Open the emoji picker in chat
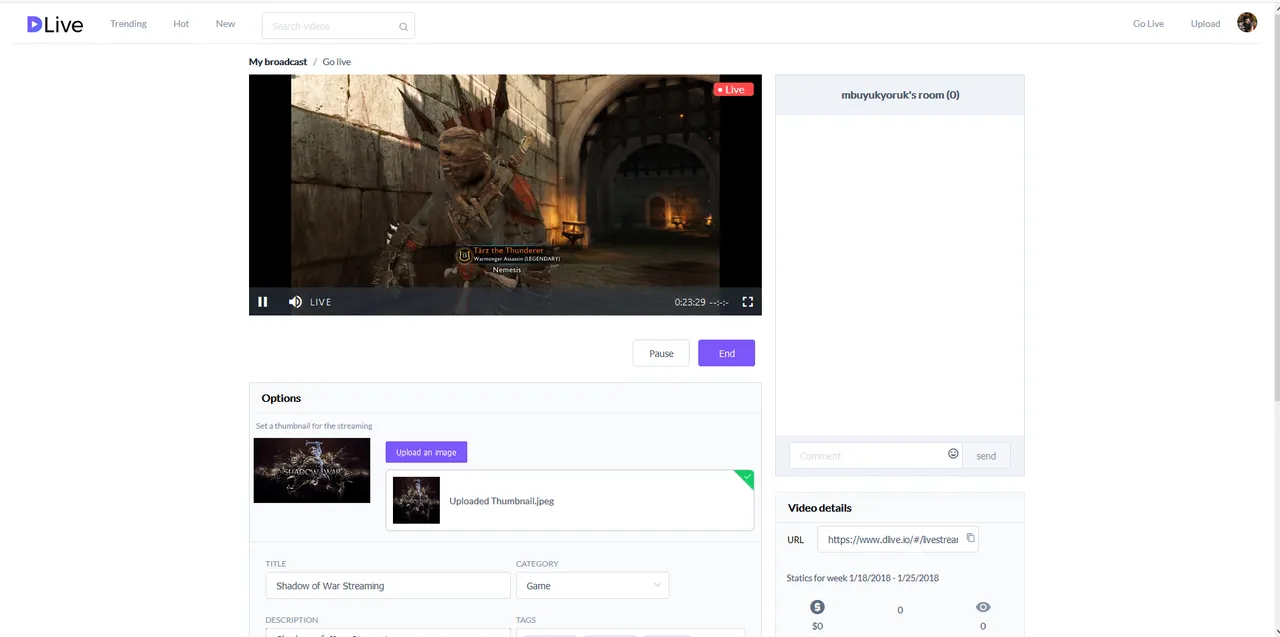The image size is (1280, 637). [953, 454]
